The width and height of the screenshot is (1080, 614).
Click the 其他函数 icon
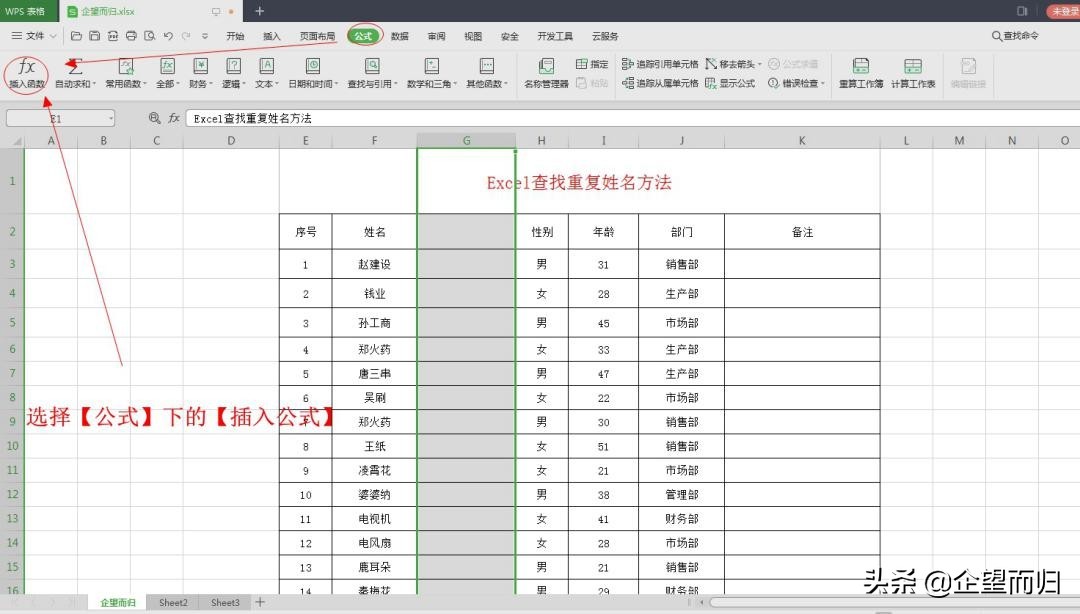coord(486,67)
